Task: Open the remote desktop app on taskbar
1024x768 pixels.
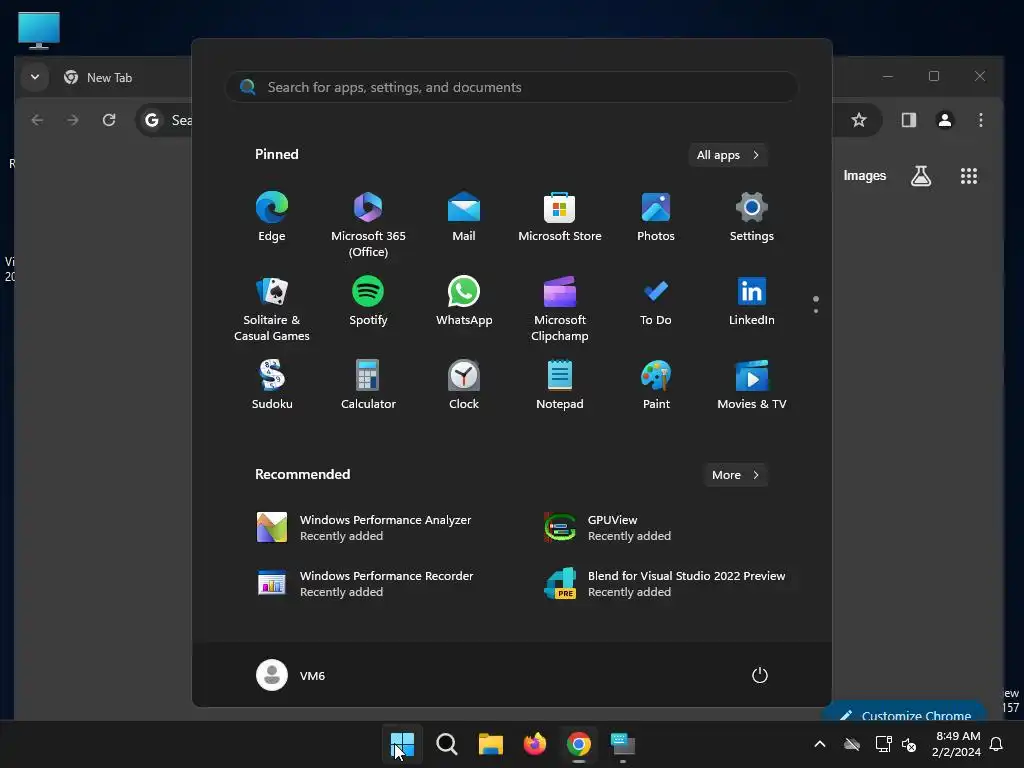Action: (x=622, y=744)
